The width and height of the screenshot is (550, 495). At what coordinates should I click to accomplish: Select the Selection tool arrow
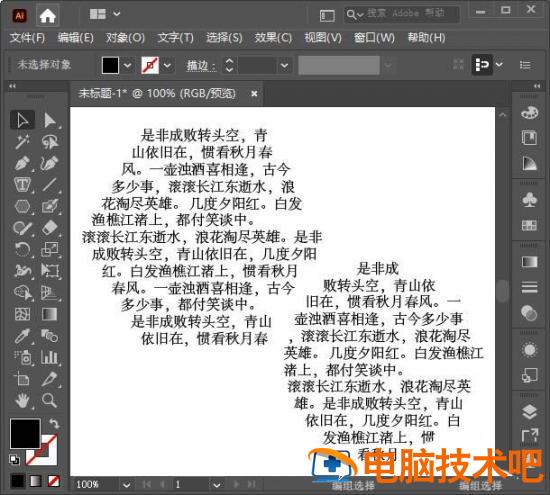pyautogui.click(x=22, y=120)
